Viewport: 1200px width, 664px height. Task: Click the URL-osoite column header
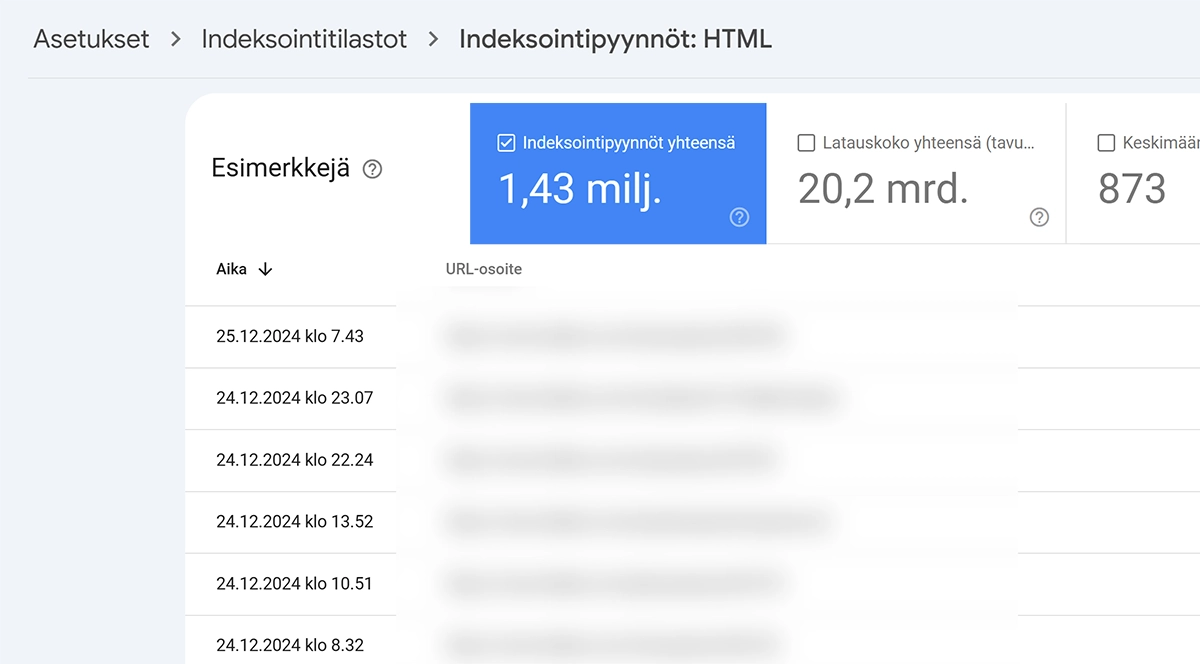[483, 268]
